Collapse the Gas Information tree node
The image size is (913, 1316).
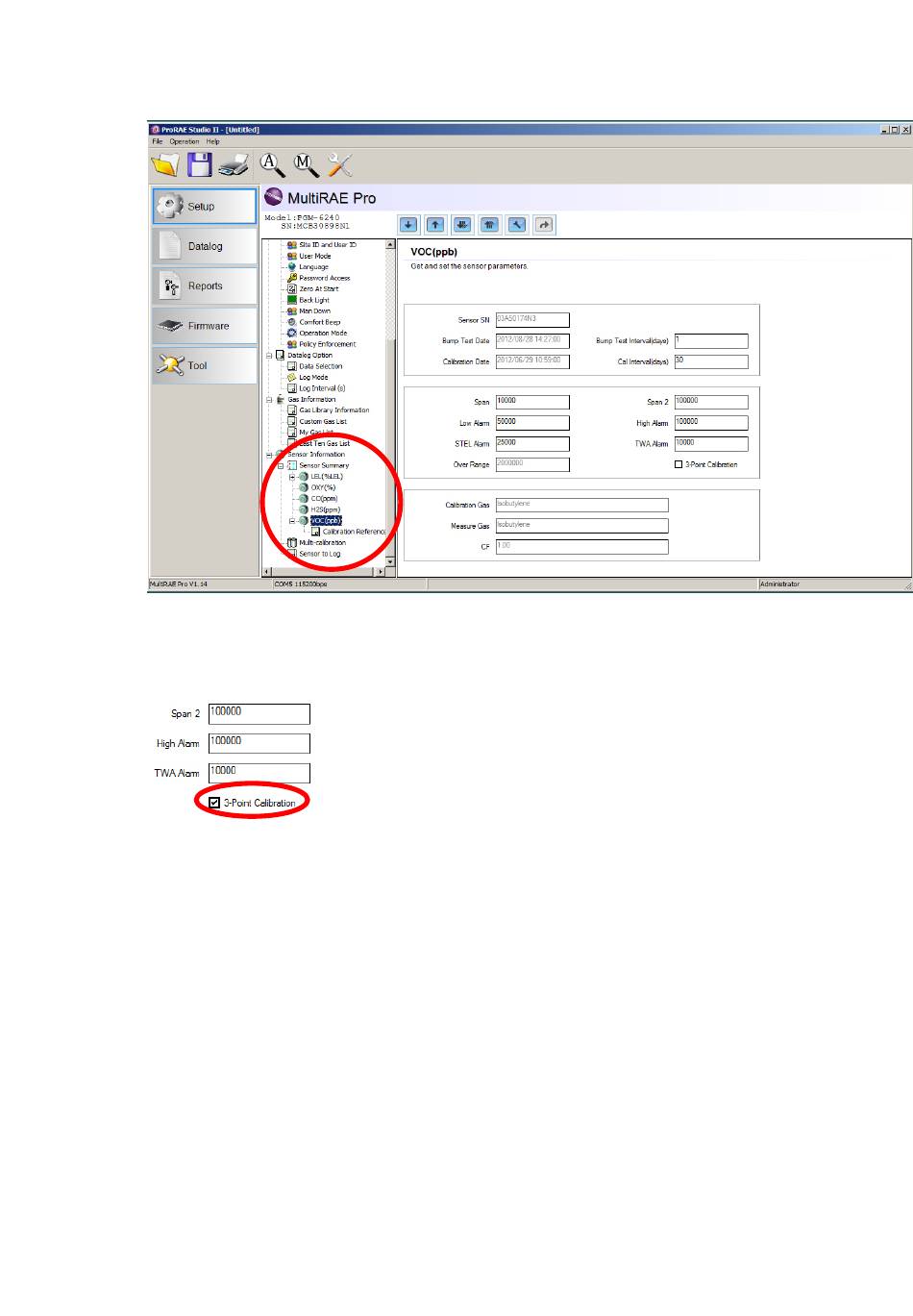269,399
